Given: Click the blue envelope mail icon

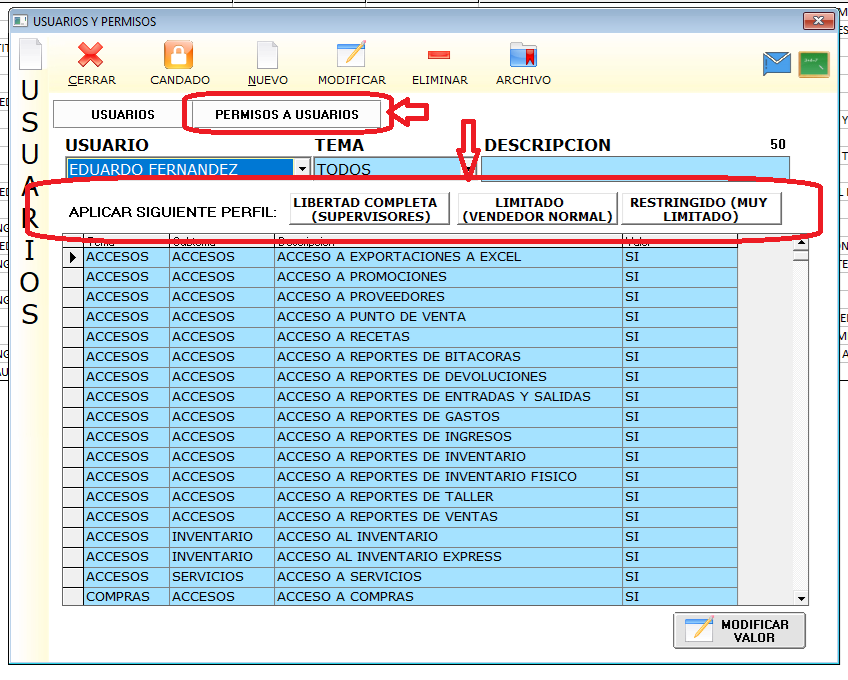Looking at the screenshot, I should coord(777,64).
